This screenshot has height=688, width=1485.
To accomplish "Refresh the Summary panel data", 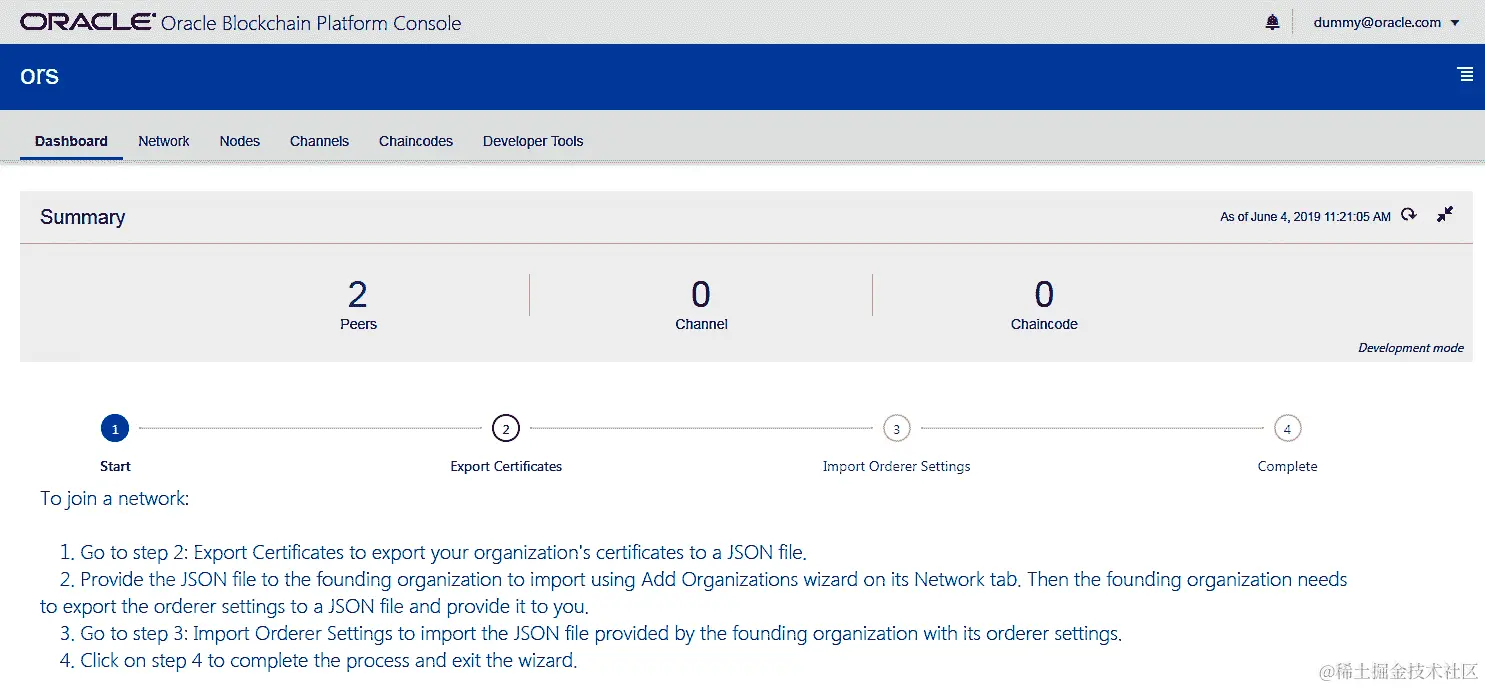I will [1408, 215].
